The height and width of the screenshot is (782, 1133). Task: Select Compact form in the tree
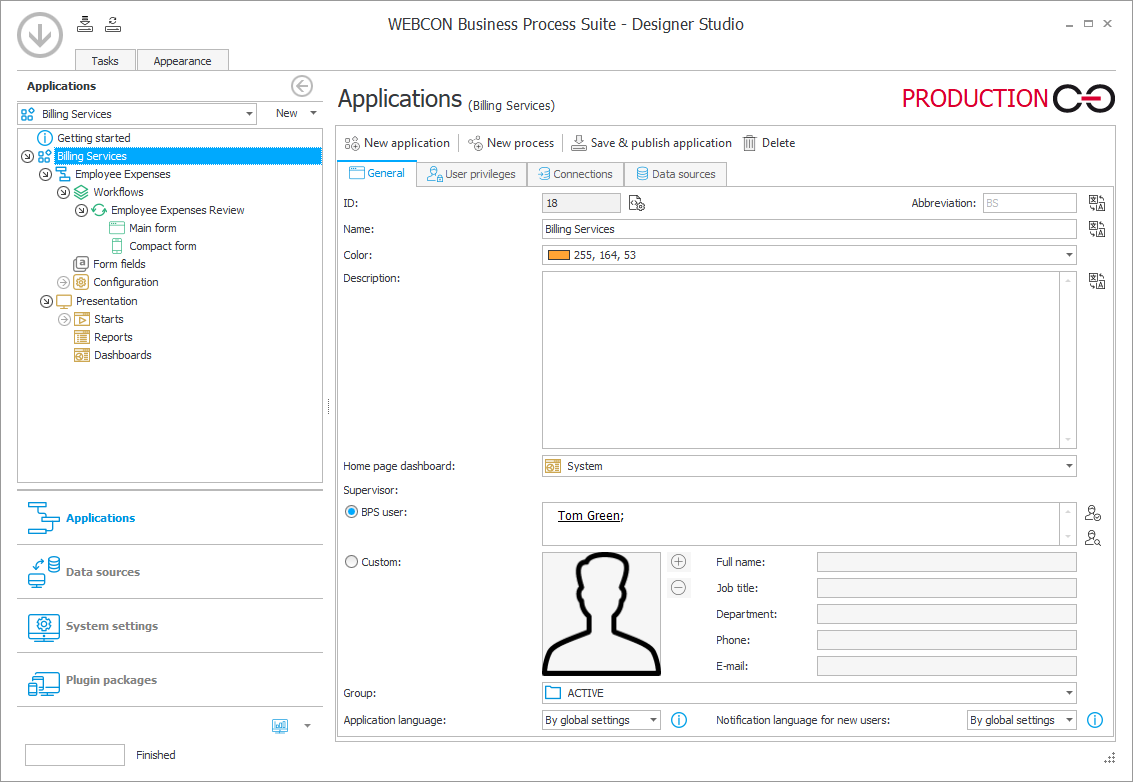pos(163,246)
